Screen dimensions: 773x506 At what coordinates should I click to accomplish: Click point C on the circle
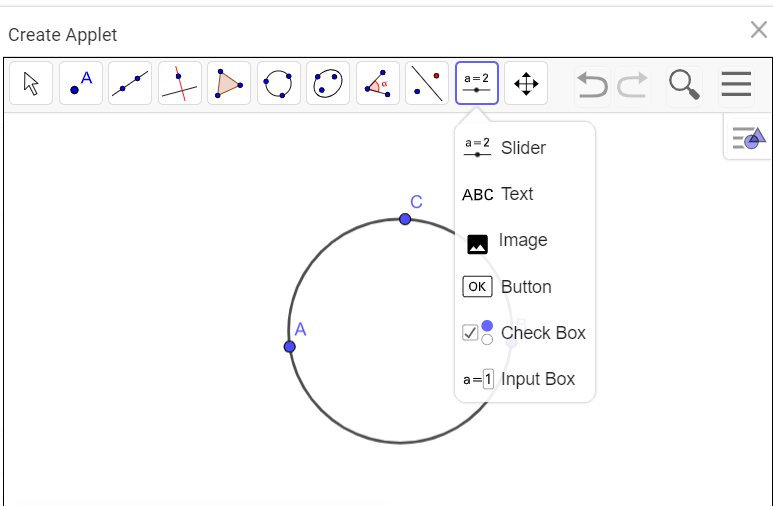[405, 219]
